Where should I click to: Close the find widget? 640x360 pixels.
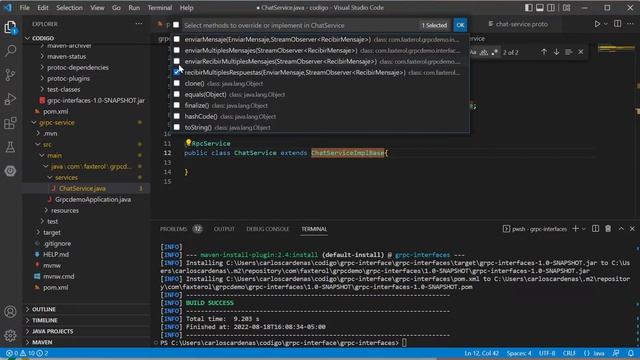(581, 52)
